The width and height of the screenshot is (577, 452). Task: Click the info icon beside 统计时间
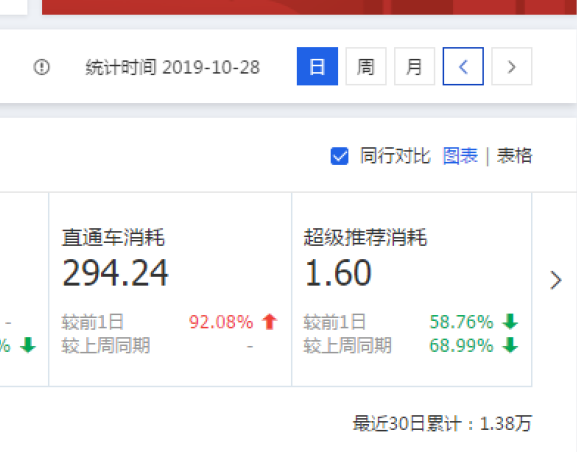click(x=42, y=67)
